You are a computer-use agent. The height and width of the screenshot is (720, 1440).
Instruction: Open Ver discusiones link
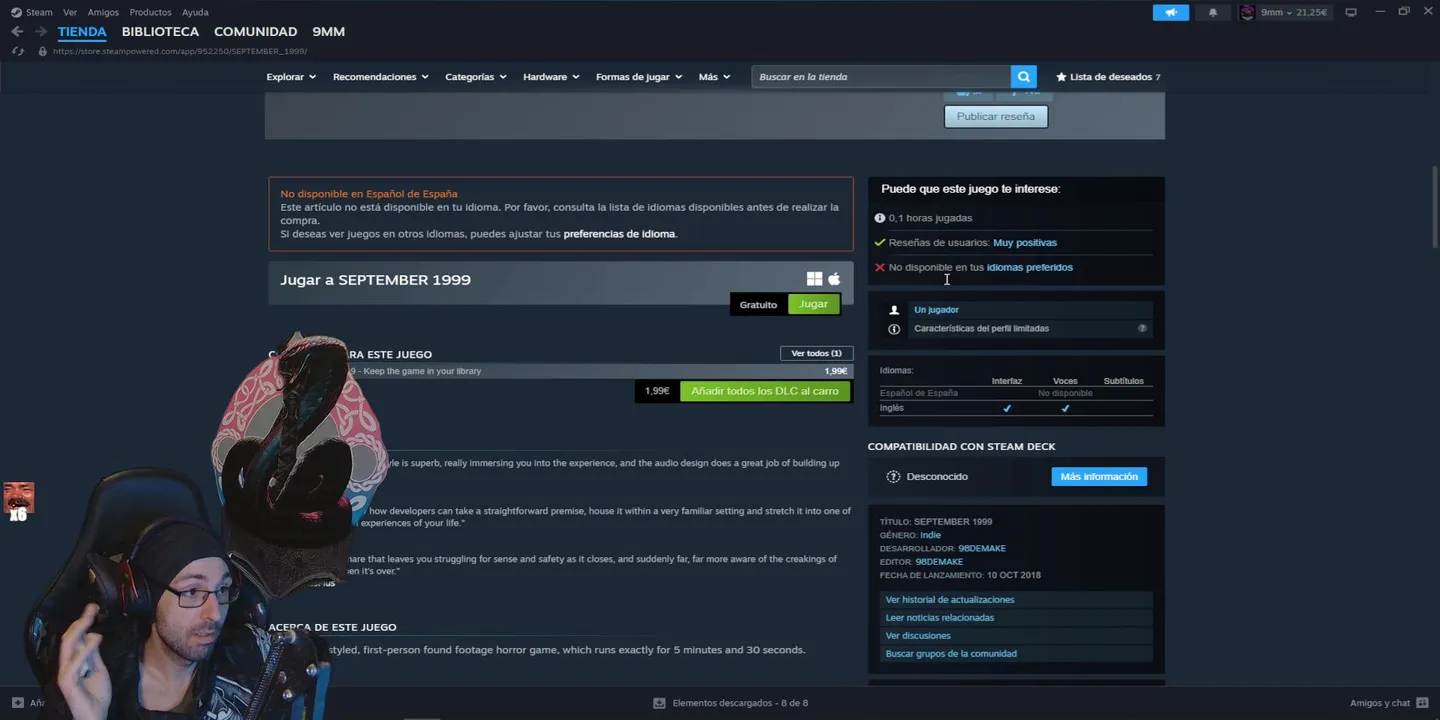click(918, 636)
